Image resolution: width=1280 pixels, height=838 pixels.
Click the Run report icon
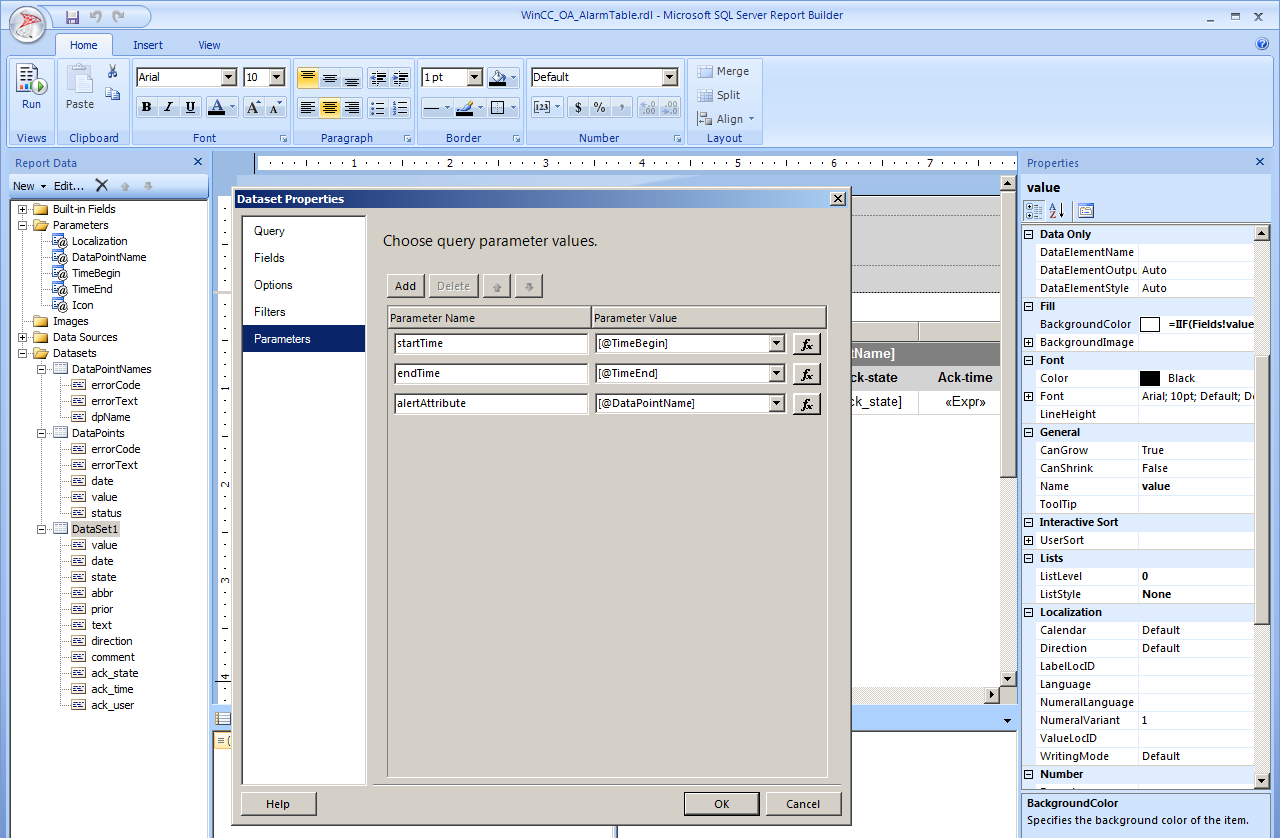[x=31, y=81]
